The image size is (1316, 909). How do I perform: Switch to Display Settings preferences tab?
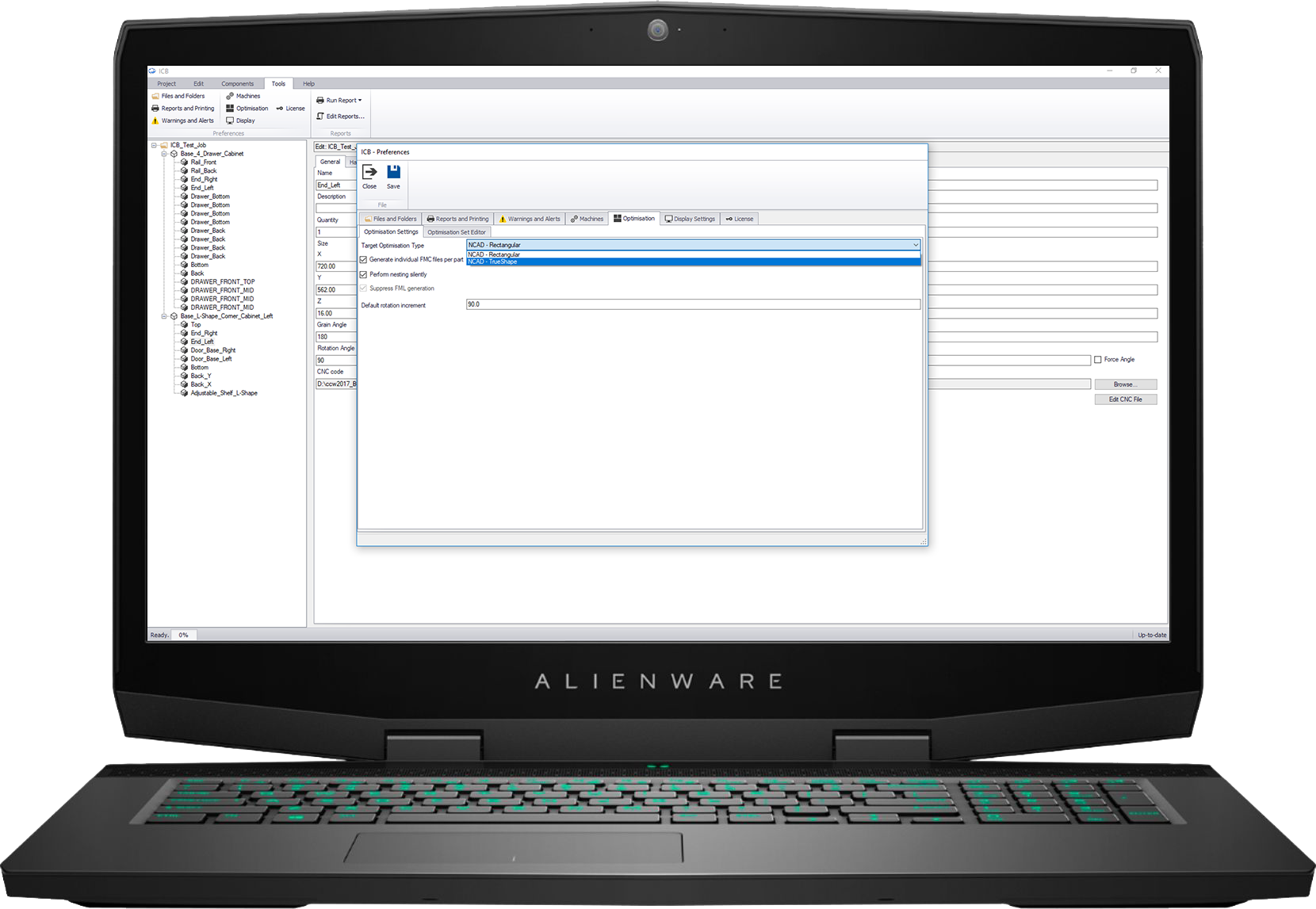click(690, 219)
